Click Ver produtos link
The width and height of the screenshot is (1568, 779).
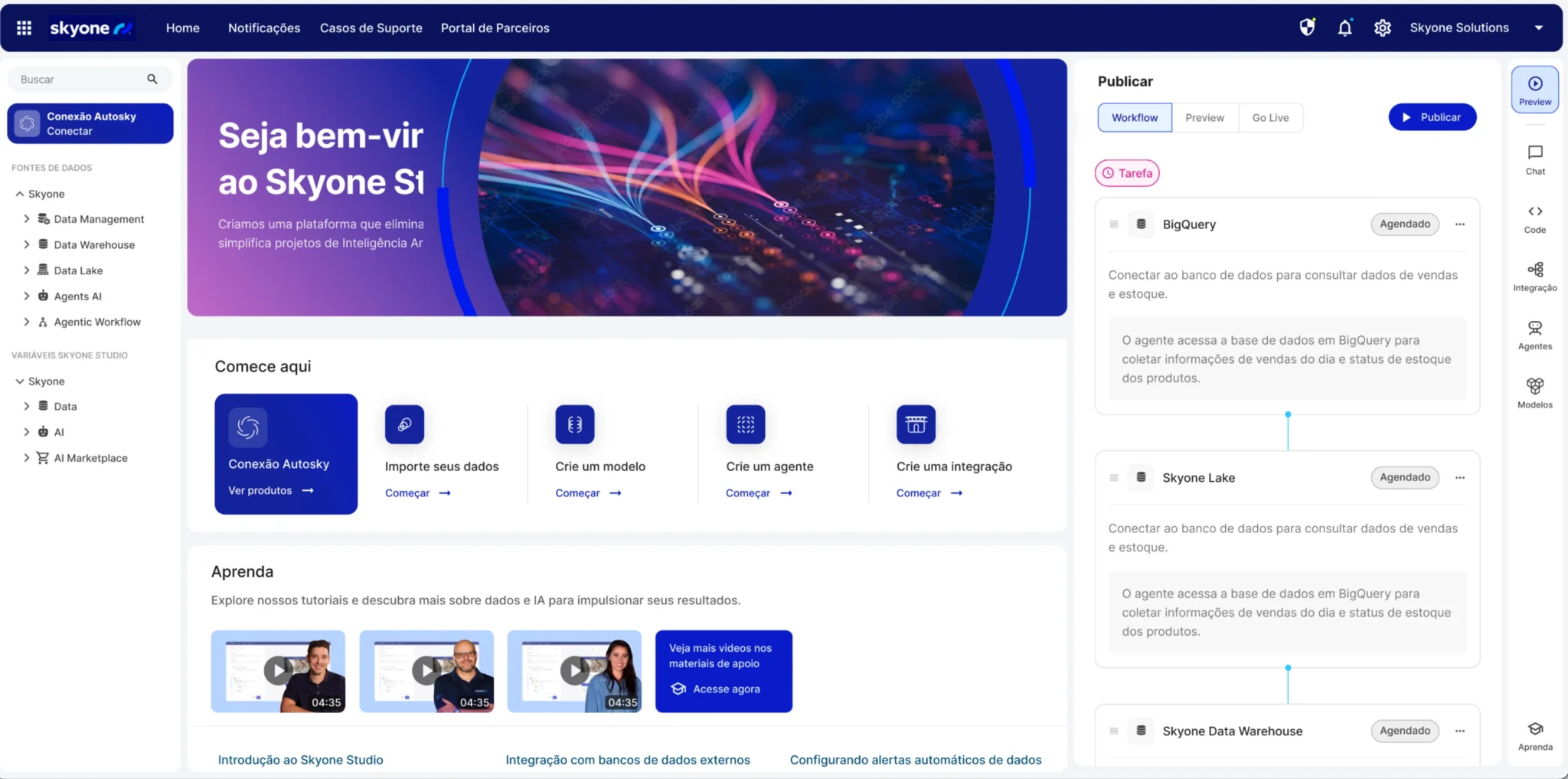(271, 490)
